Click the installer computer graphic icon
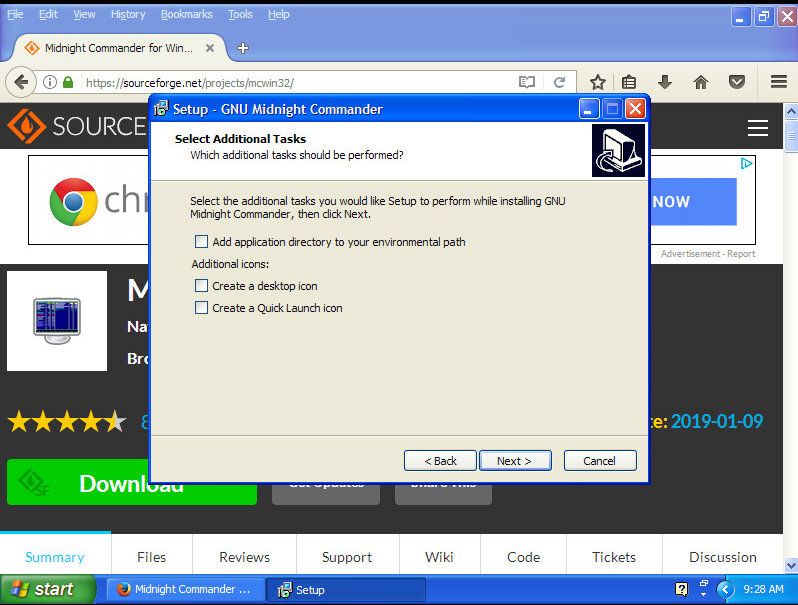Viewport: 798px width, 605px height. pos(618,151)
